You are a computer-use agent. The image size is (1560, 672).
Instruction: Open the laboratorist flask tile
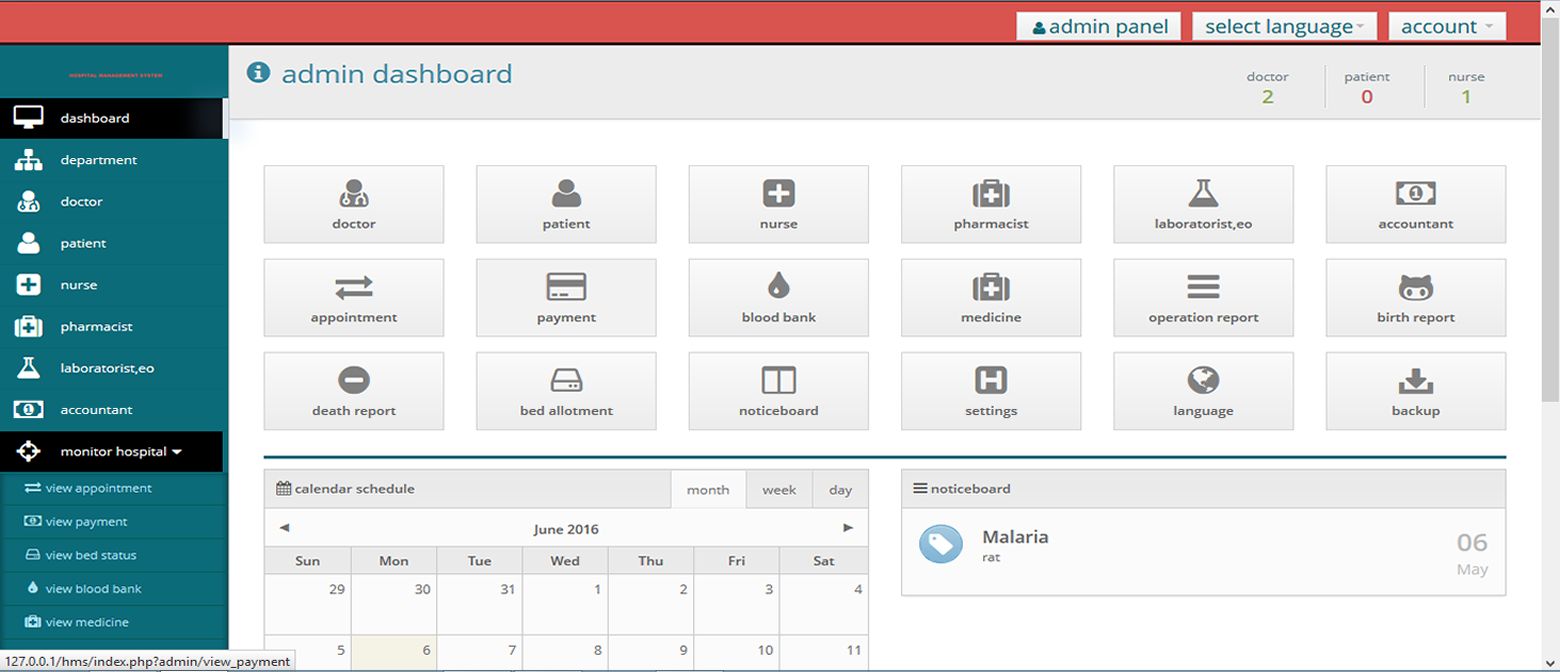[1203, 204]
